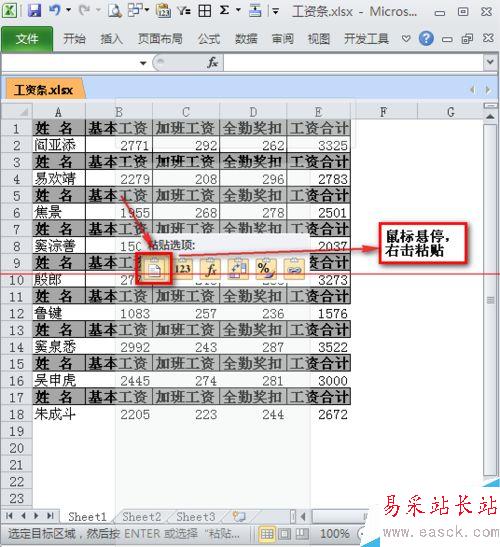Choose Transpose in the paste options popup
The height and width of the screenshot is (547, 500).
tap(238, 269)
